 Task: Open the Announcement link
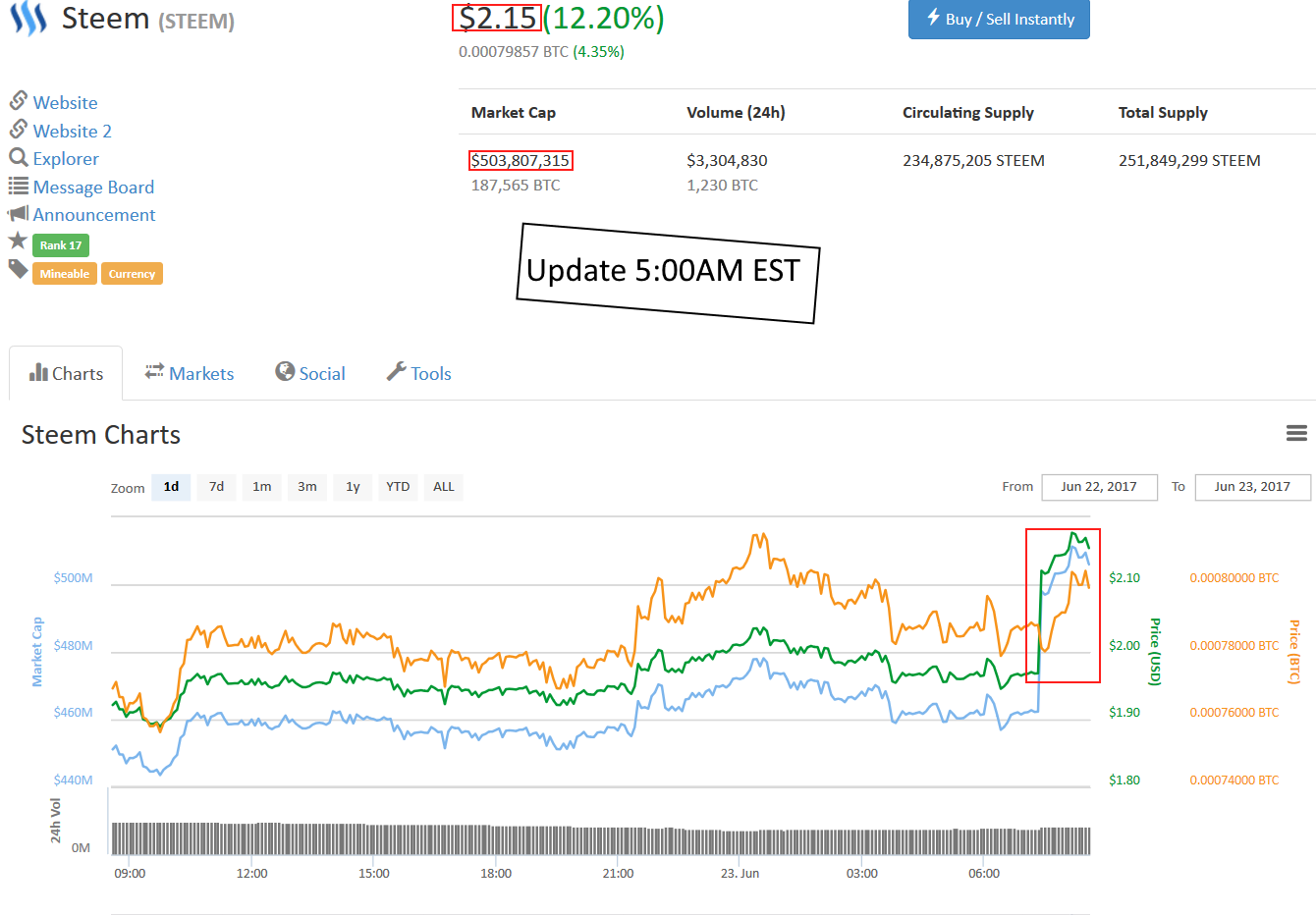[94, 214]
